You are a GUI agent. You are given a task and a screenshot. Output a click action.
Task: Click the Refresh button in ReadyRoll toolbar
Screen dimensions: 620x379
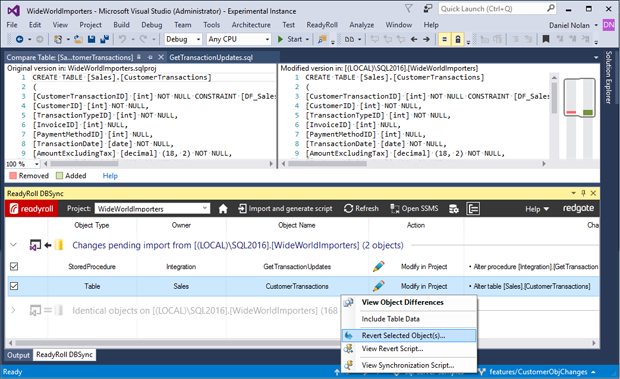click(361, 209)
